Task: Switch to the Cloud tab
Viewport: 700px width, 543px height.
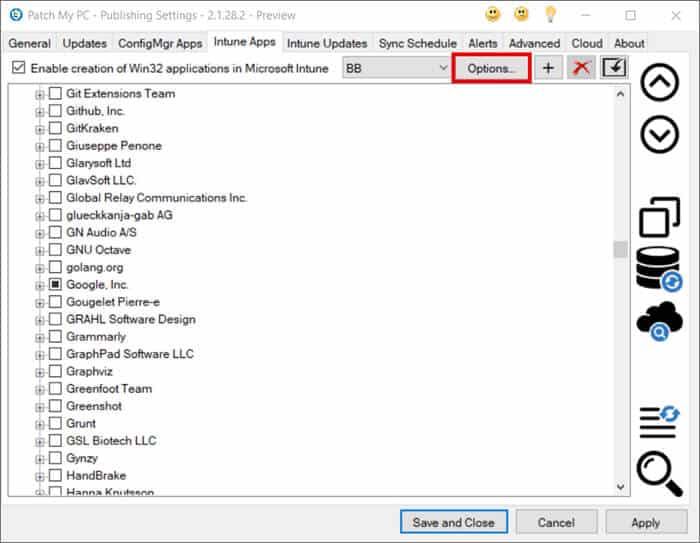Action: click(x=587, y=43)
